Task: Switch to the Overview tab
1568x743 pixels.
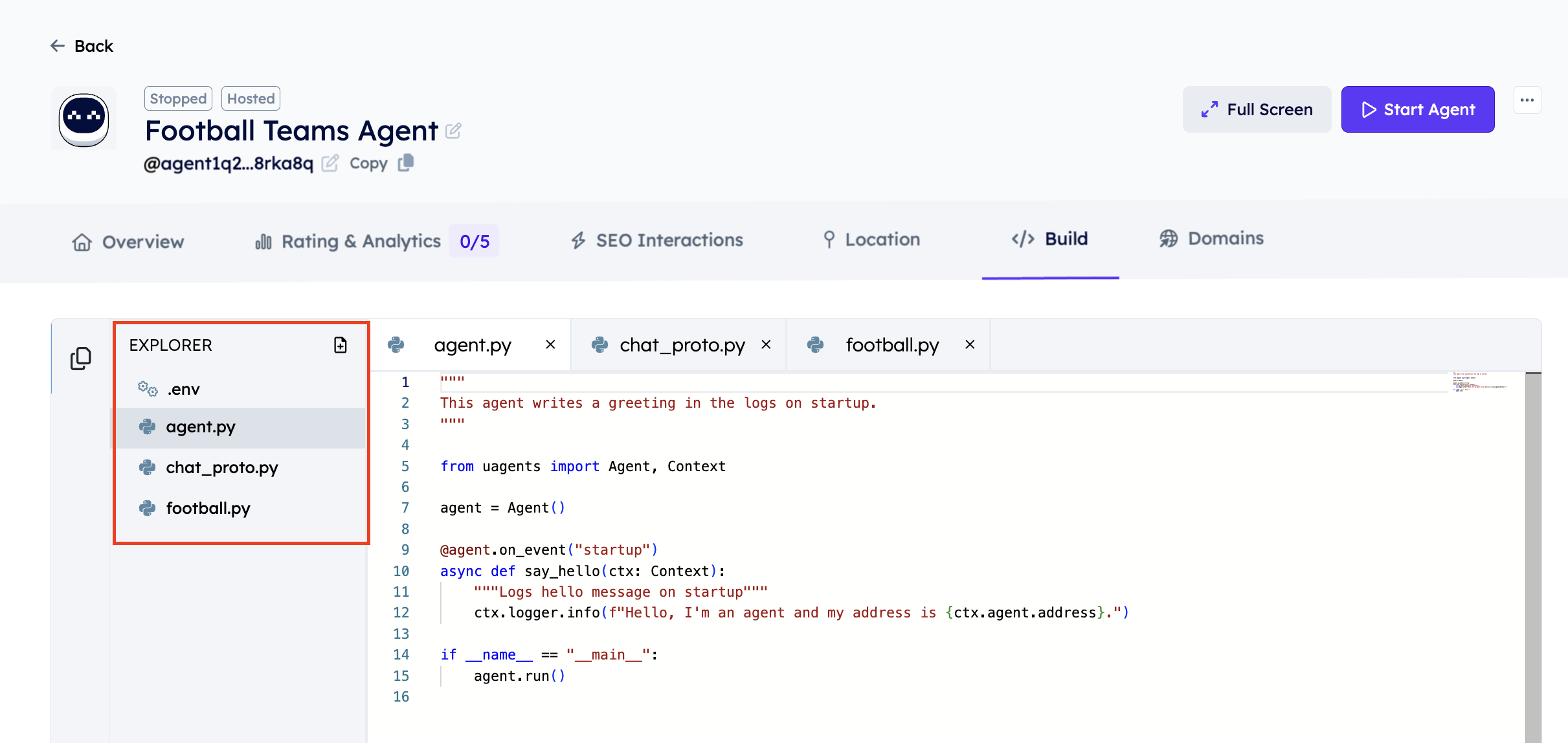Action: tap(128, 242)
